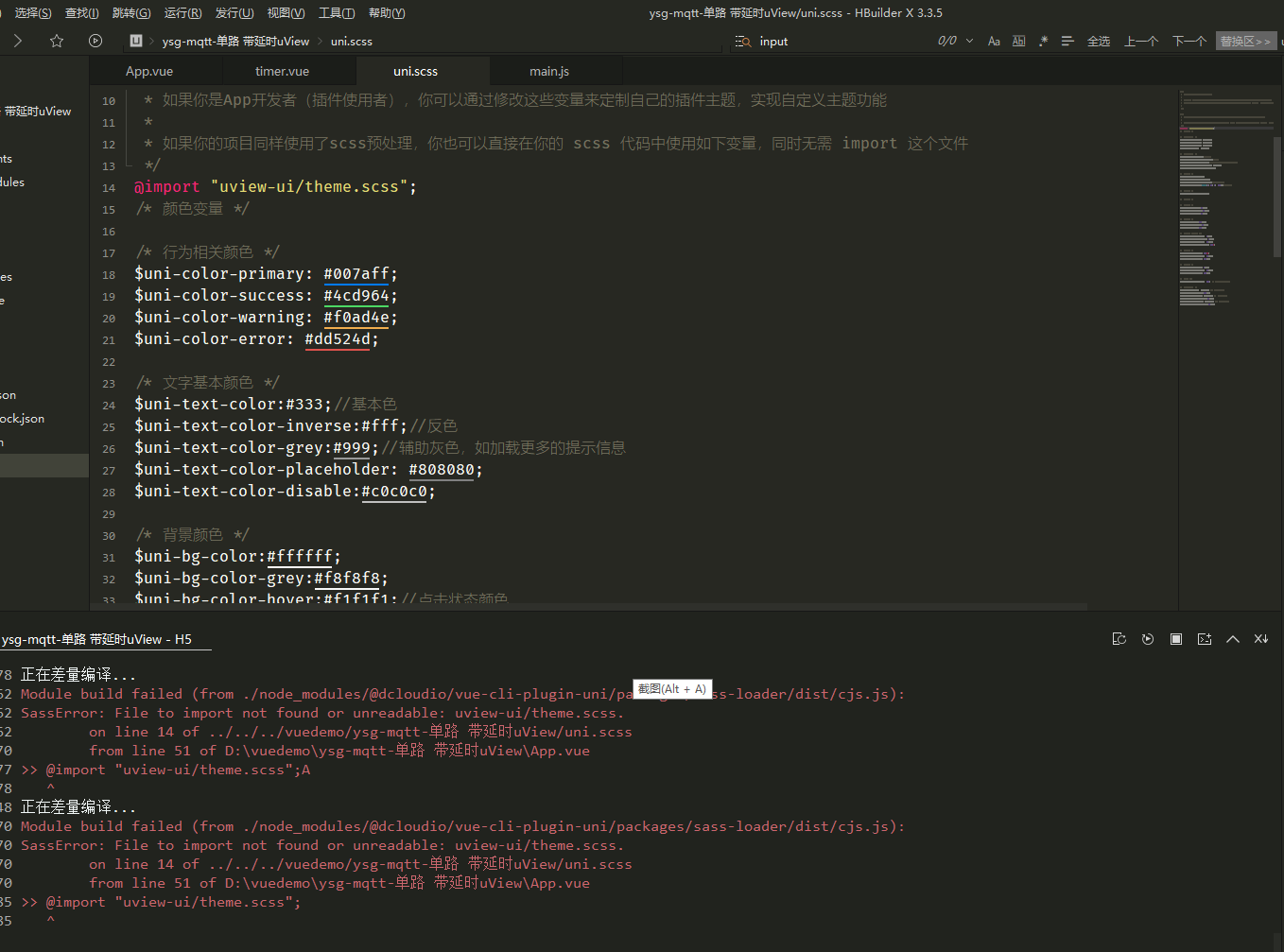Click the run (play) icon in toolbar

point(95,41)
